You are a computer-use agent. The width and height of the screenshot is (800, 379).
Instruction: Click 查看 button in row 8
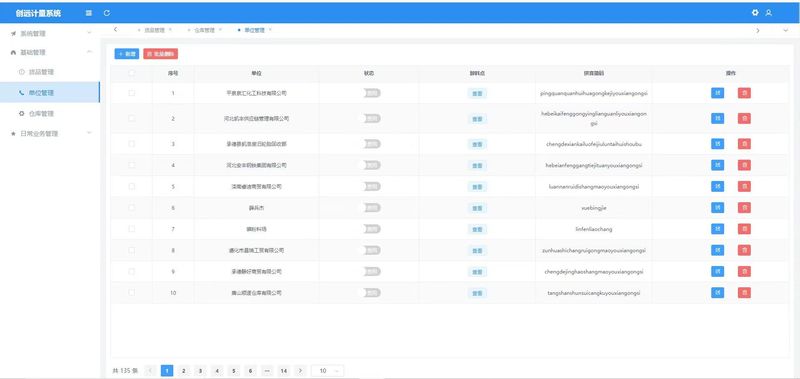tap(477, 250)
